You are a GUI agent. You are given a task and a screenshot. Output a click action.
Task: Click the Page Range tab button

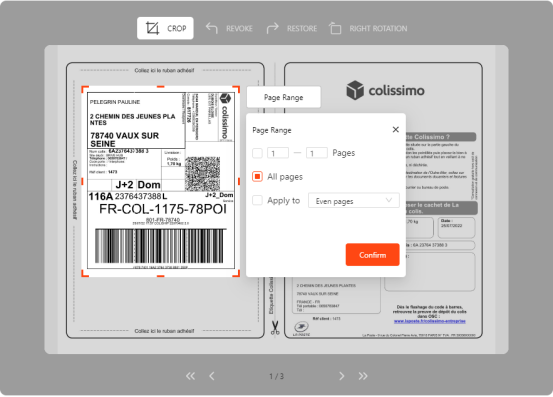pos(284,97)
